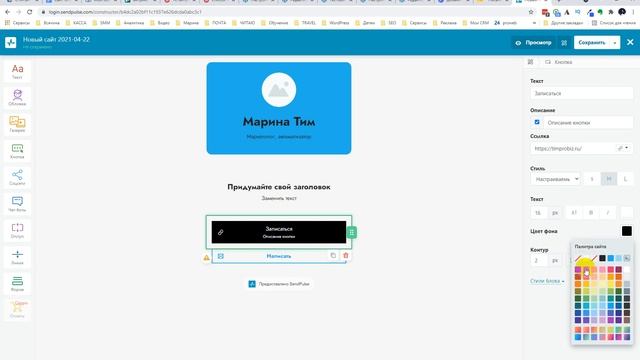Edit heading Придумайте свой заголовок
The image size is (640, 360).
pyautogui.click(x=279, y=187)
